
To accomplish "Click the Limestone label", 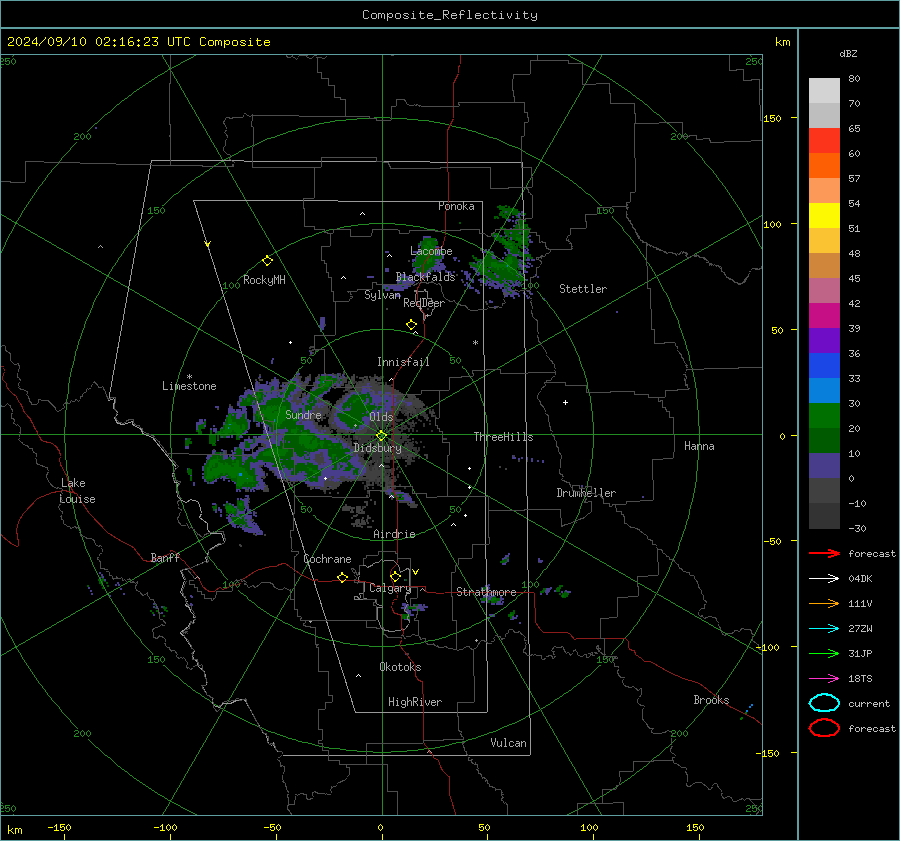I will (189, 386).
